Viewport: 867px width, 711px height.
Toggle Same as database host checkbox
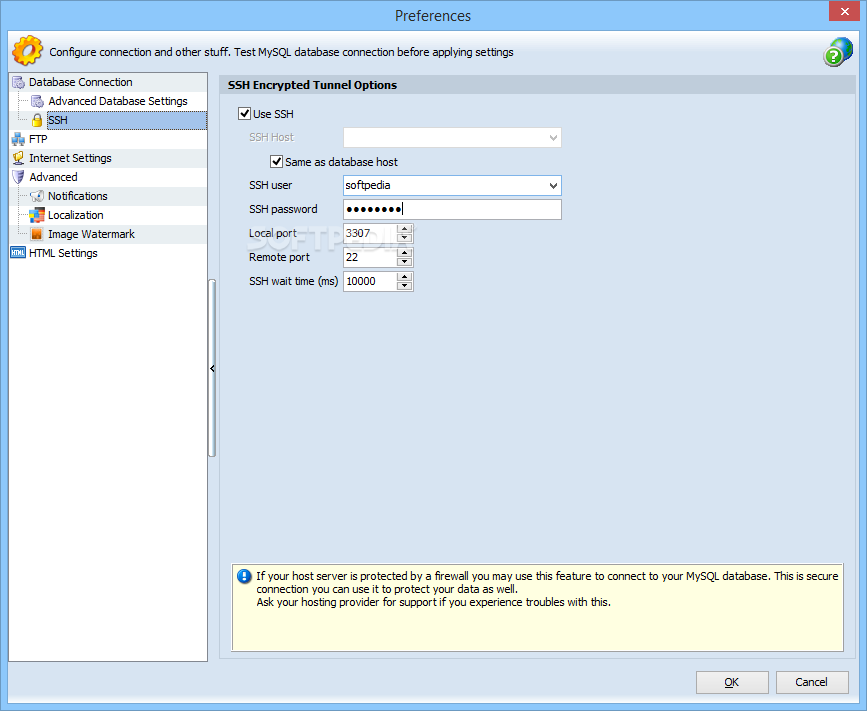point(276,161)
